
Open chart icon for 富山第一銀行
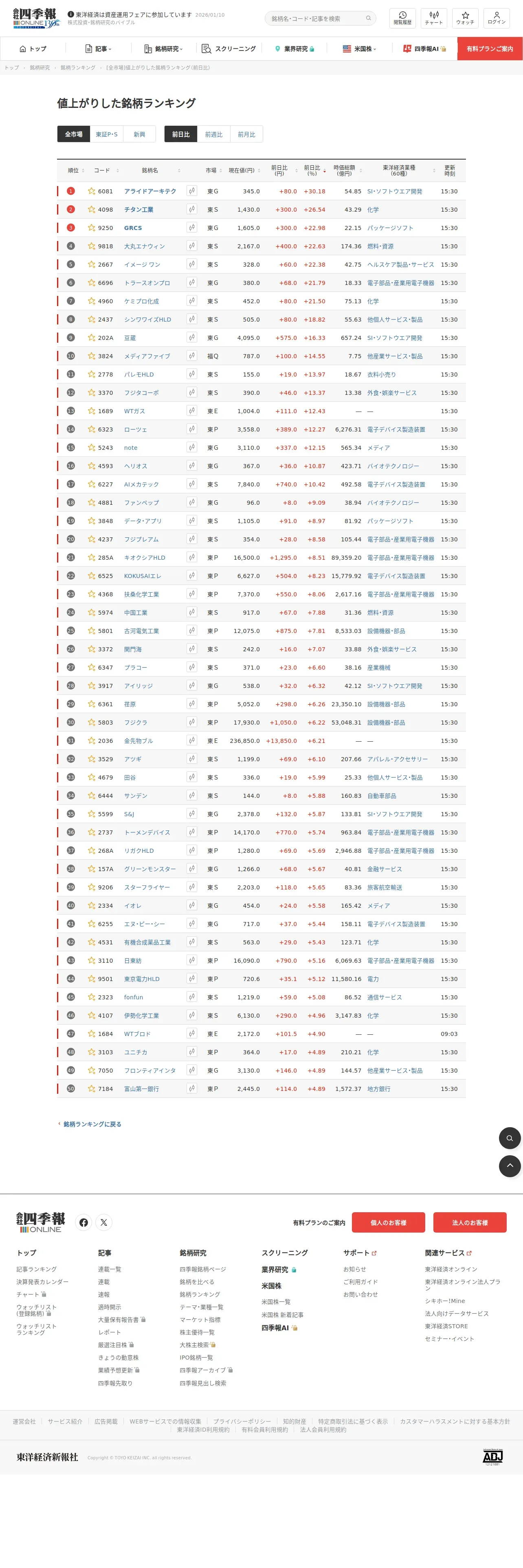(x=192, y=1089)
